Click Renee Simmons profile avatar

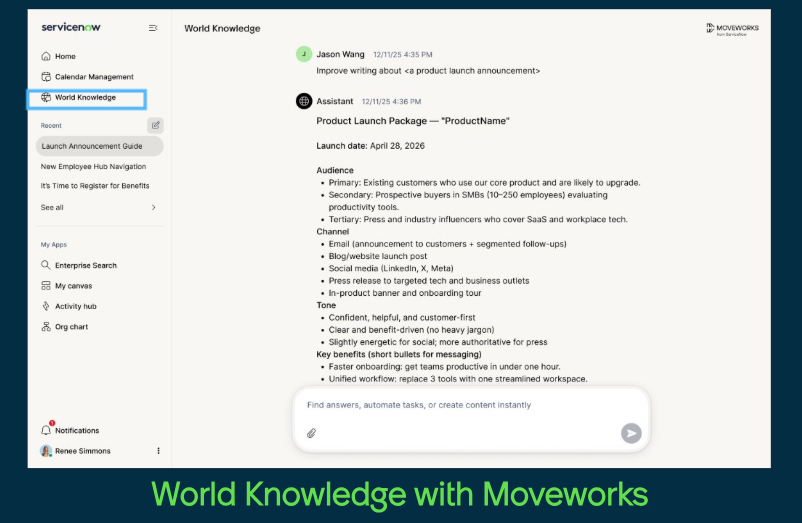click(46, 451)
